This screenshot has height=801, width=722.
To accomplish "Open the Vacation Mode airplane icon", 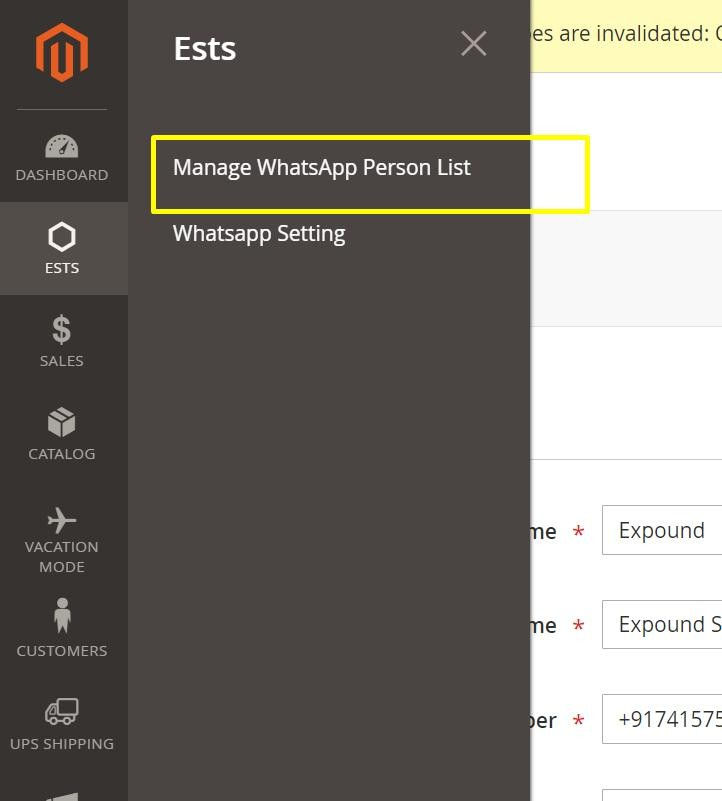I will (62, 520).
